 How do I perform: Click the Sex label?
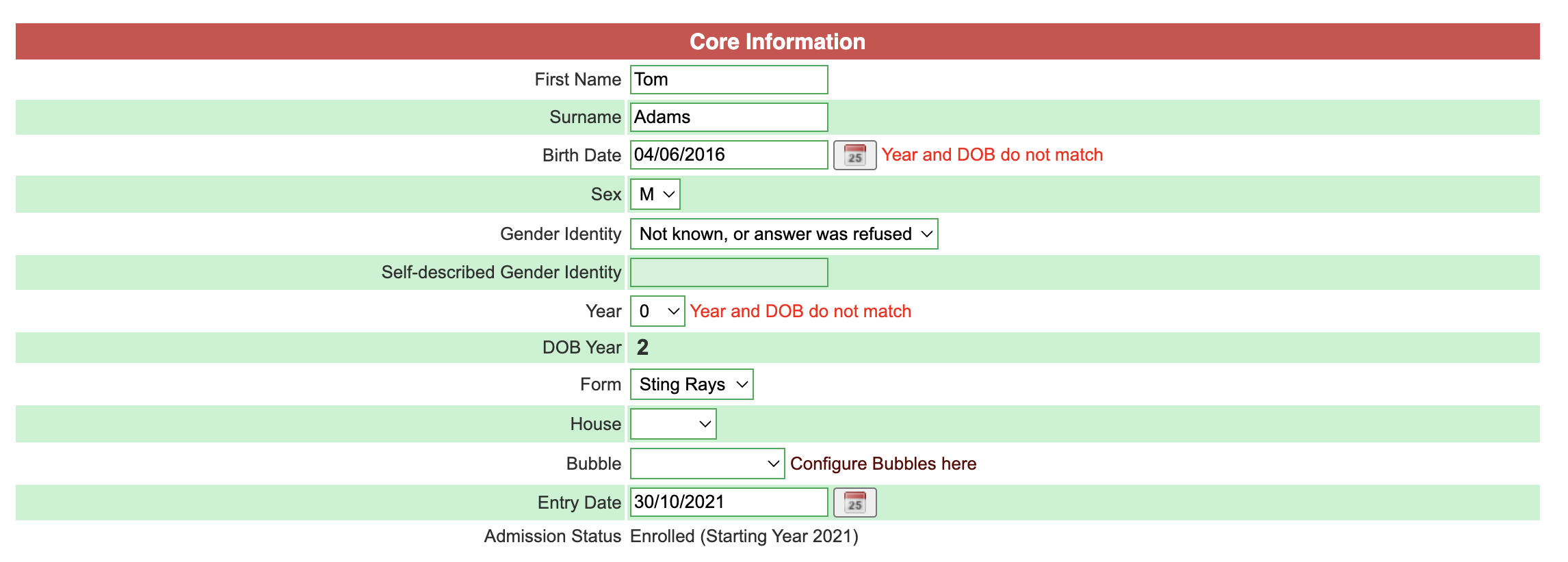tap(605, 194)
